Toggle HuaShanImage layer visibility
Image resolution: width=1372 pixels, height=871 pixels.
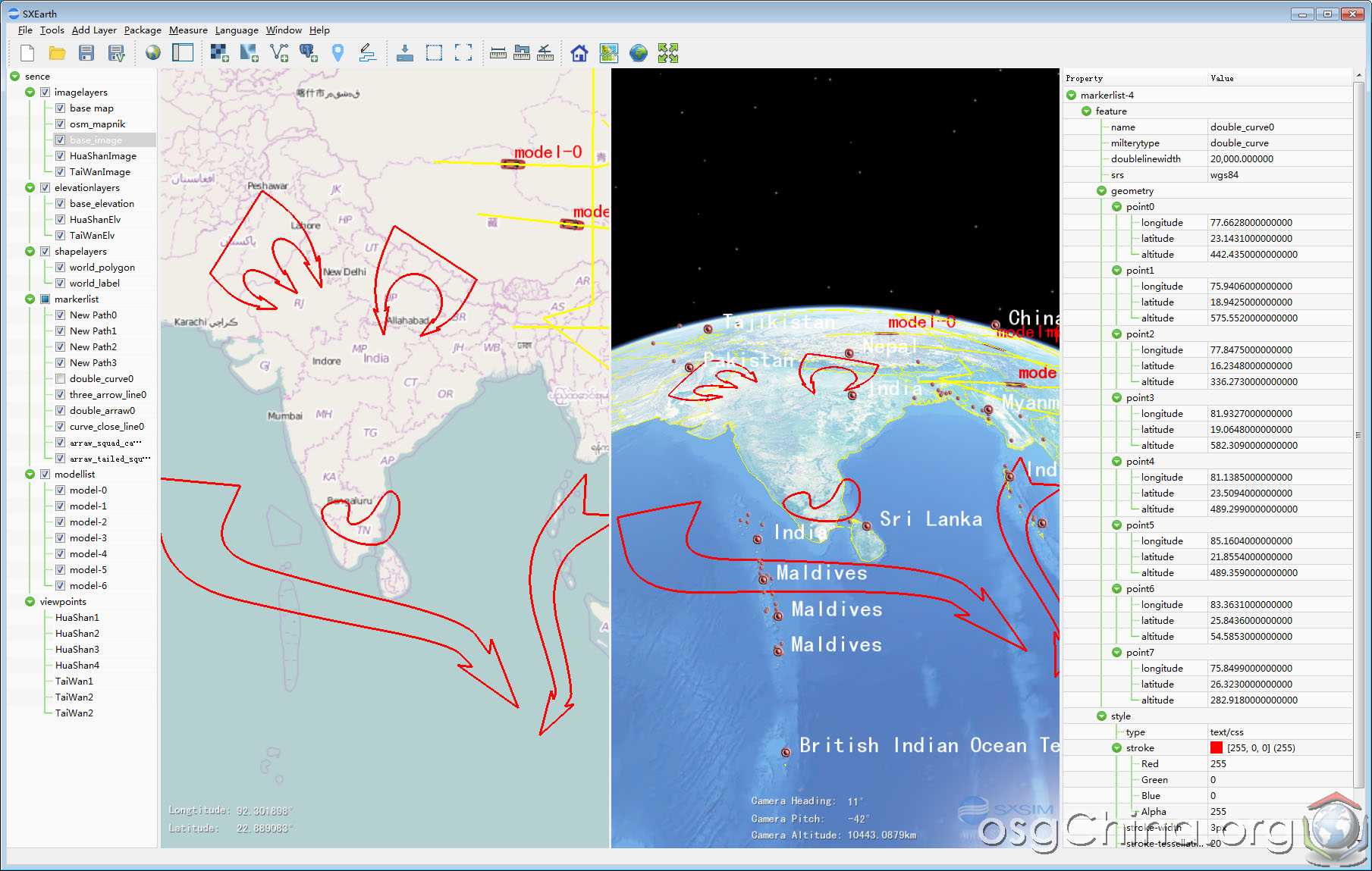[x=60, y=155]
